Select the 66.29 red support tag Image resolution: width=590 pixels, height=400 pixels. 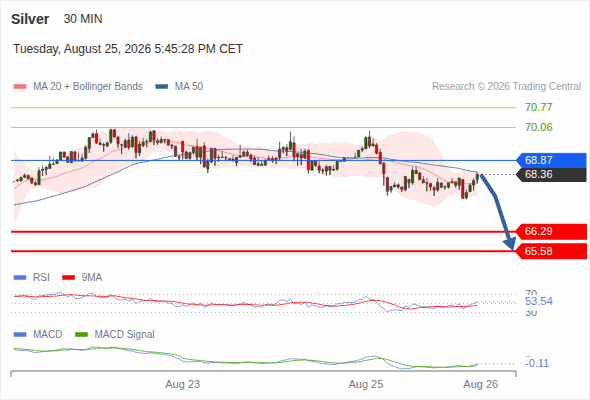click(551, 231)
